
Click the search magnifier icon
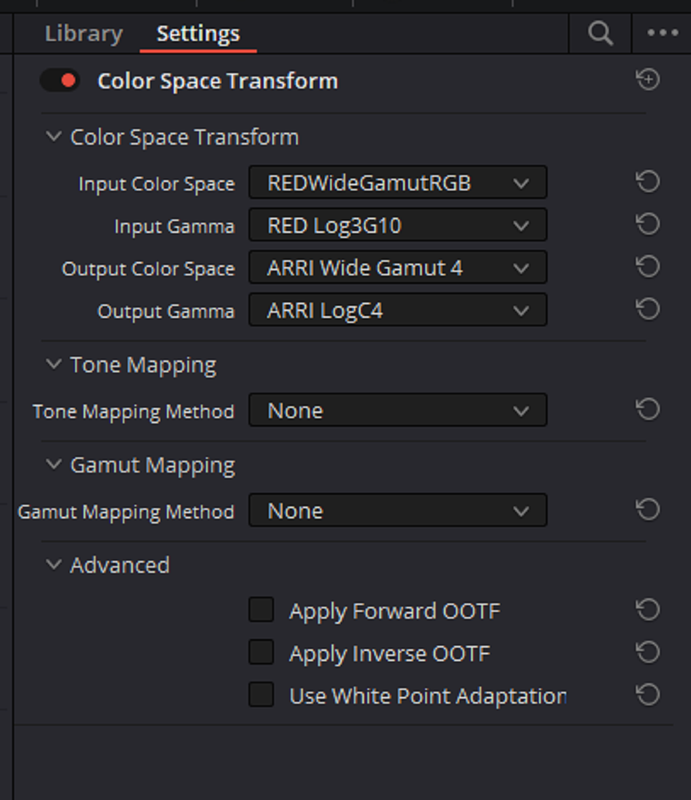click(600, 34)
